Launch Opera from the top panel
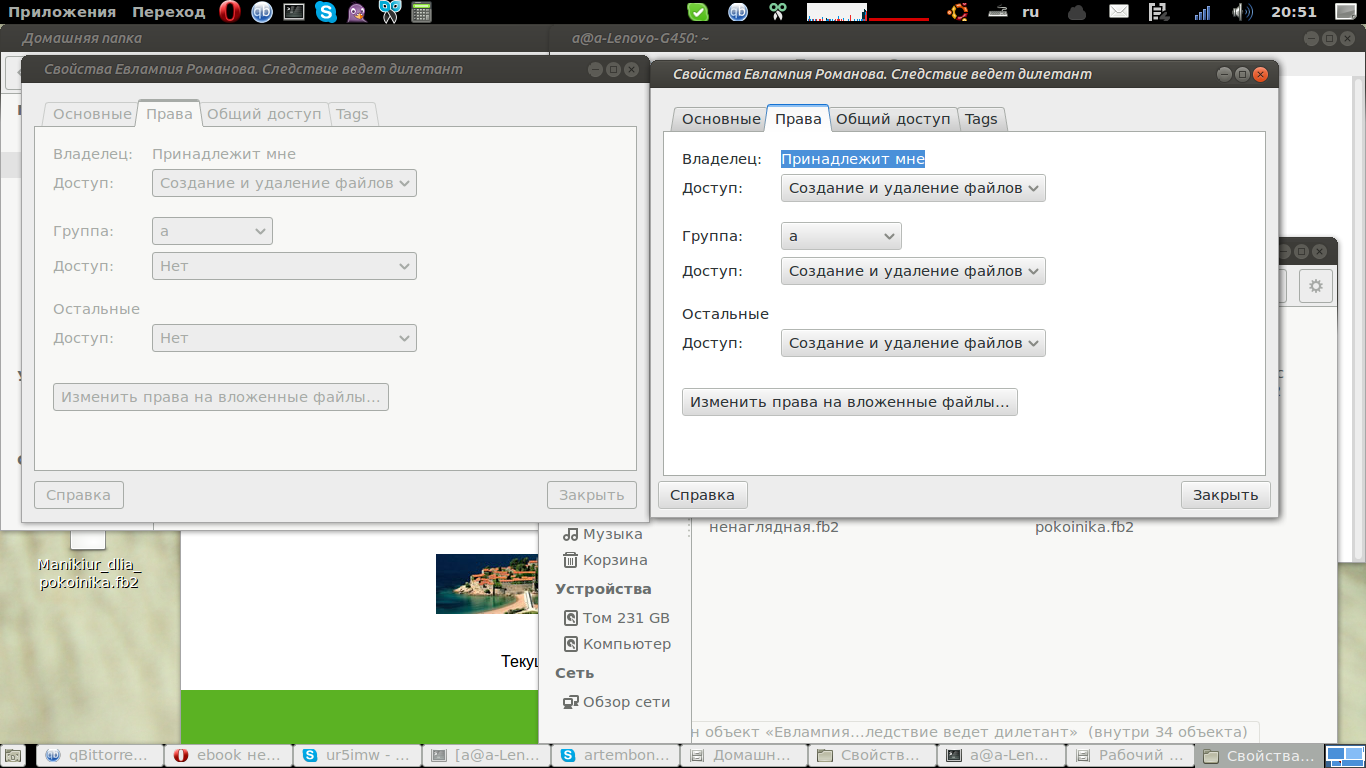The width and height of the screenshot is (1366, 768). pyautogui.click(x=230, y=12)
